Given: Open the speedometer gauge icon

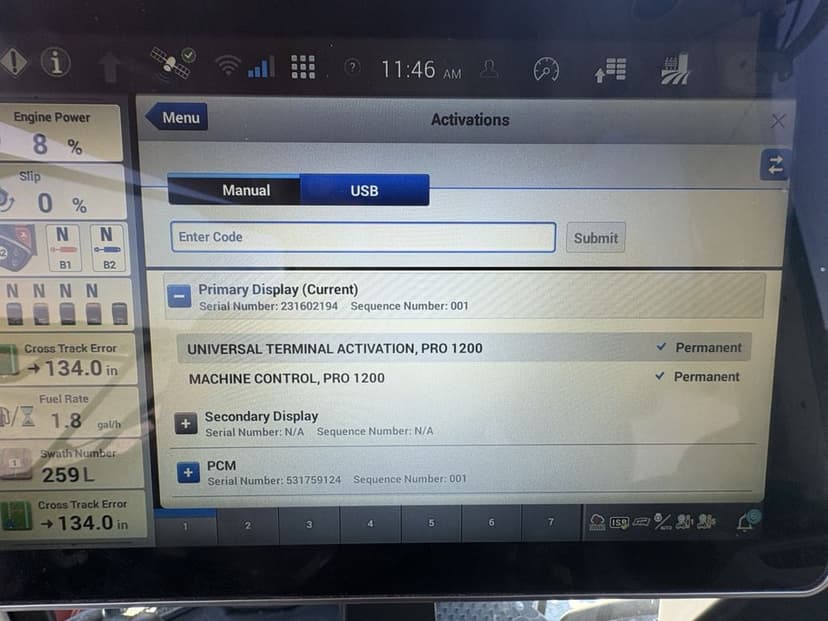Looking at the screenshot, I should click(546, 70).
